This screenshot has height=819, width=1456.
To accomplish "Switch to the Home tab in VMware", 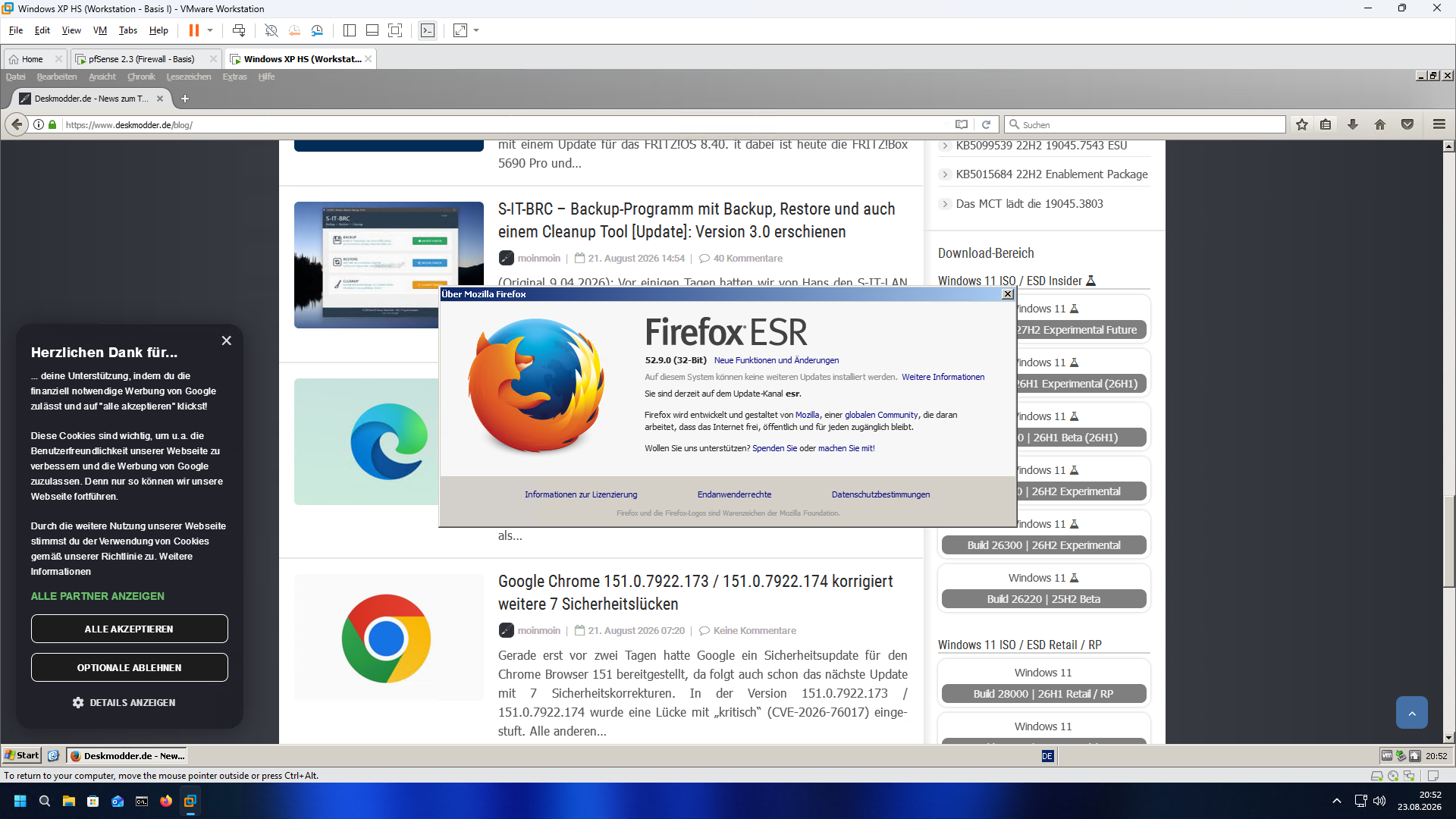I will 32,59.
